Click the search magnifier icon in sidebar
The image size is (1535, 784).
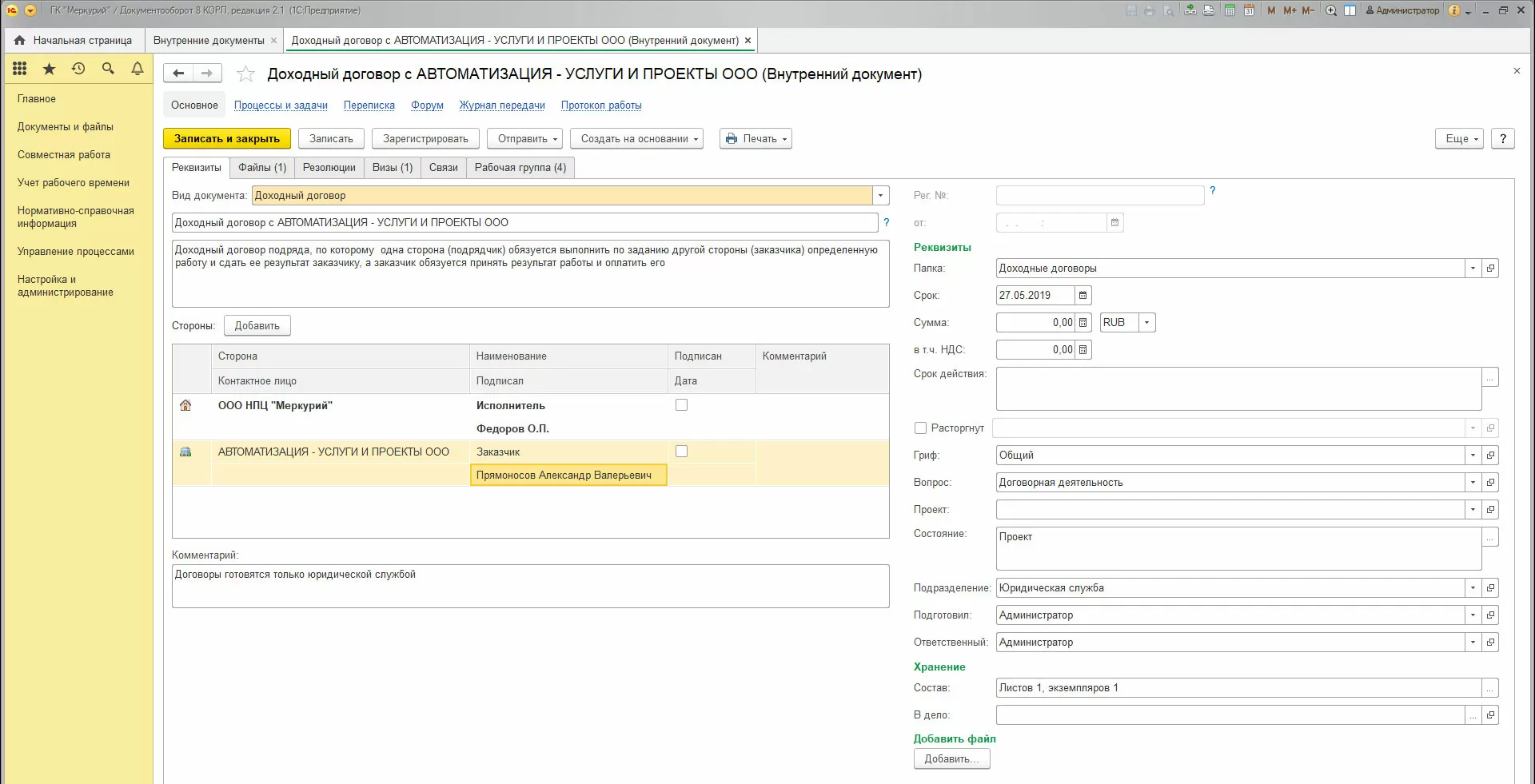(x=108, y=69)
